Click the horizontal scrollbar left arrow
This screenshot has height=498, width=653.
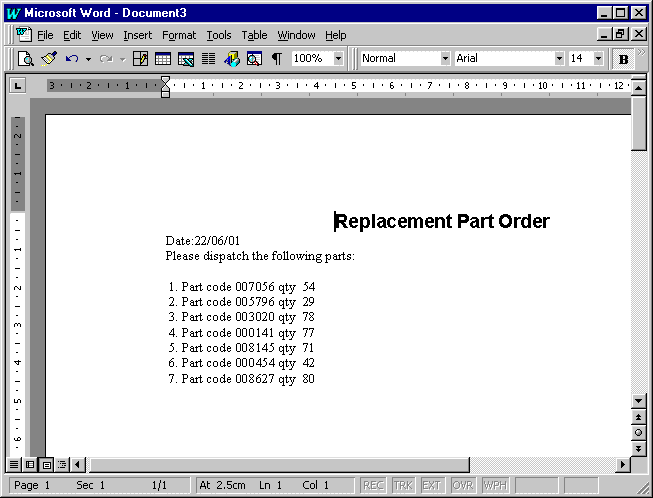click(78, 464)
